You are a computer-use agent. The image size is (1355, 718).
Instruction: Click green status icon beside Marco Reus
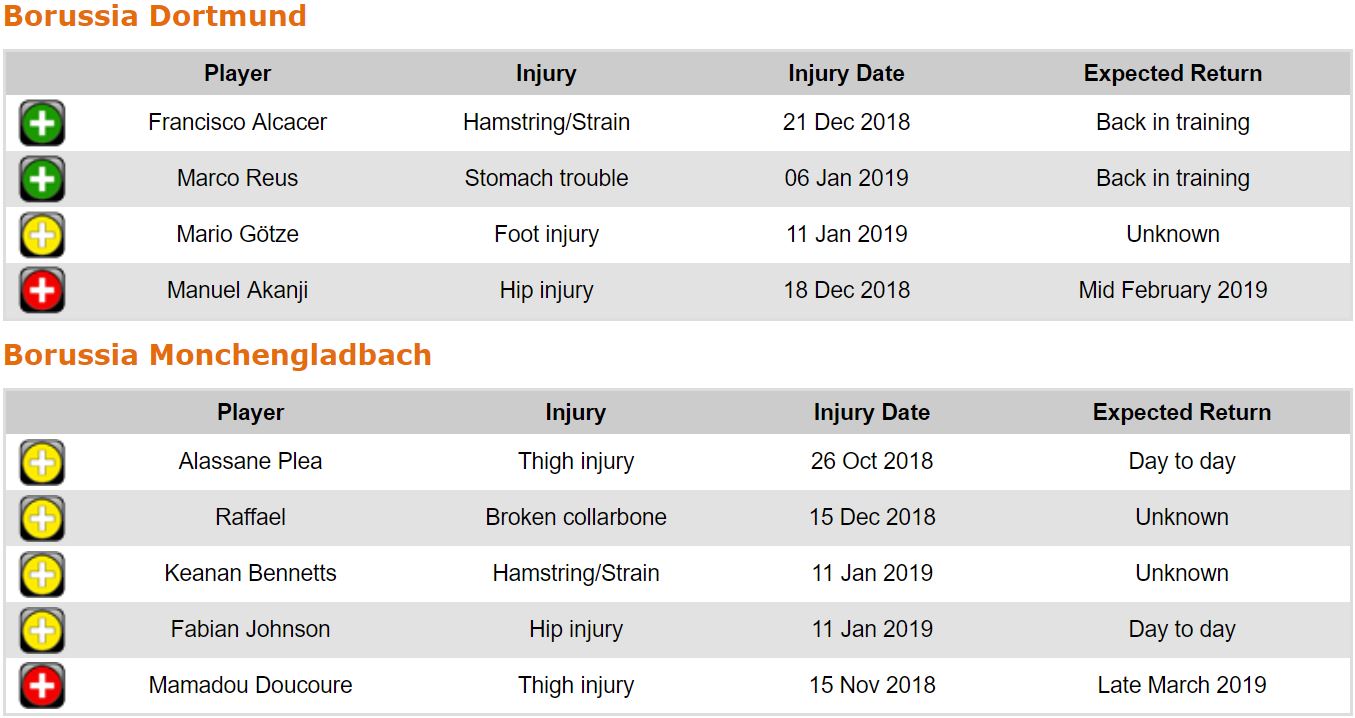pyautogui.click(x=42, y=180)
